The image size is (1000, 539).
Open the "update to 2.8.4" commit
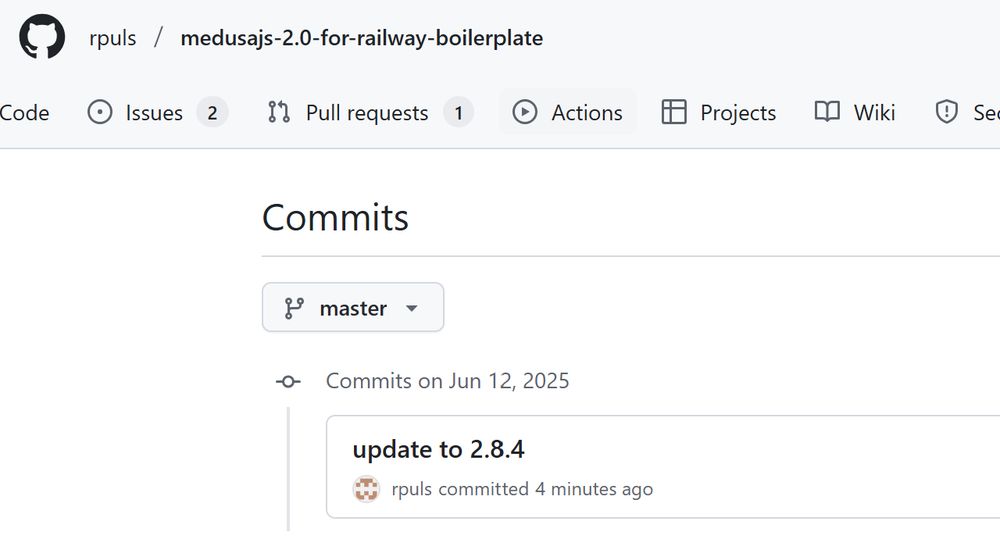tap(438, 449)
